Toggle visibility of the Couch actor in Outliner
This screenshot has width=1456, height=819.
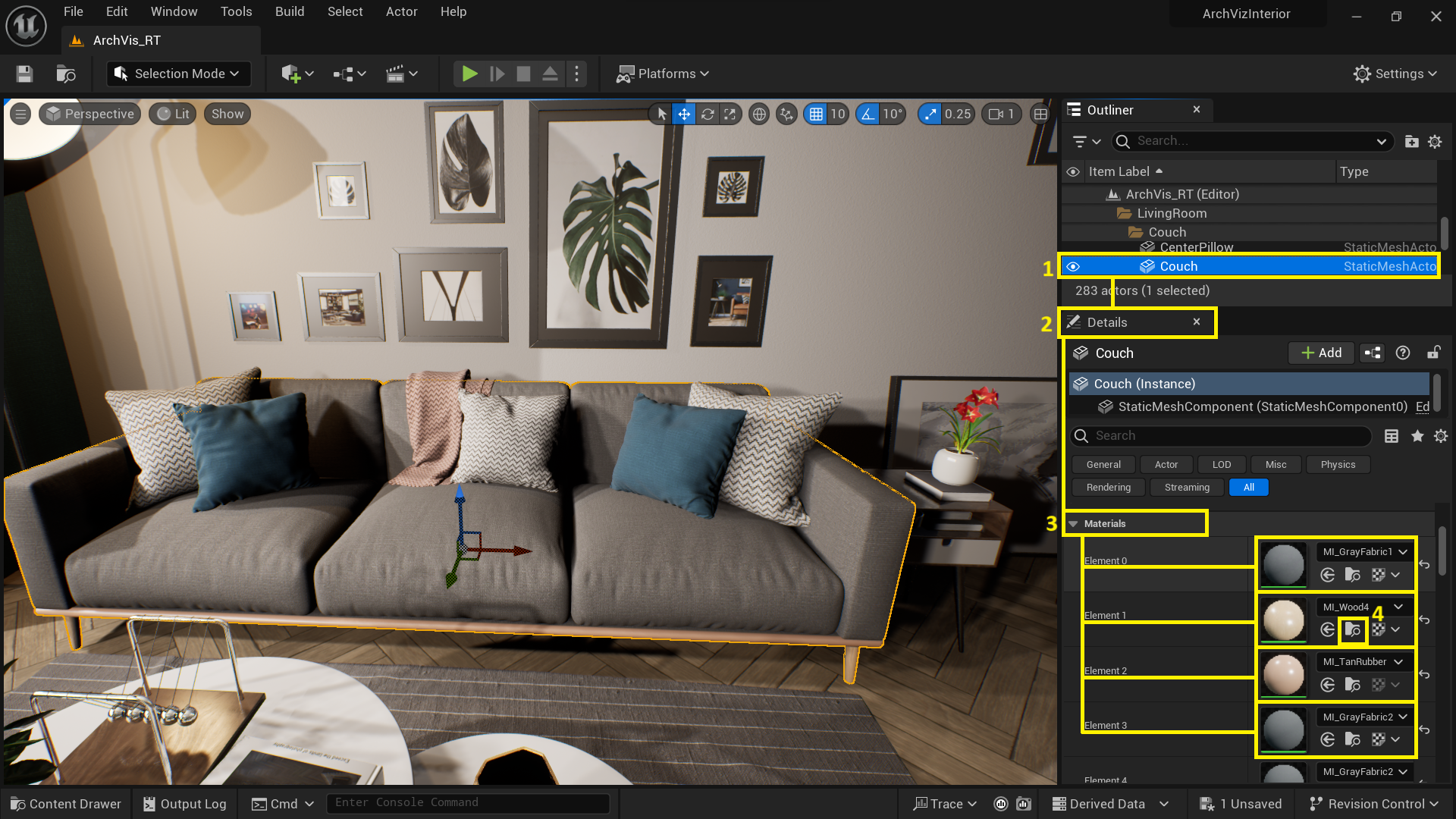pyautogui.click(x=1073, y=266)
